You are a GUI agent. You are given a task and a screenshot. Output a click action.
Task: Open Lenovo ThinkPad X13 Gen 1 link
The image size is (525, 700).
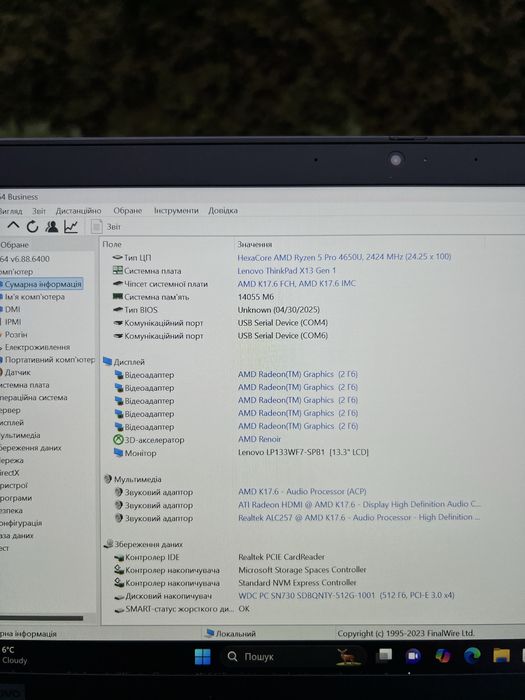click(287, 271)
